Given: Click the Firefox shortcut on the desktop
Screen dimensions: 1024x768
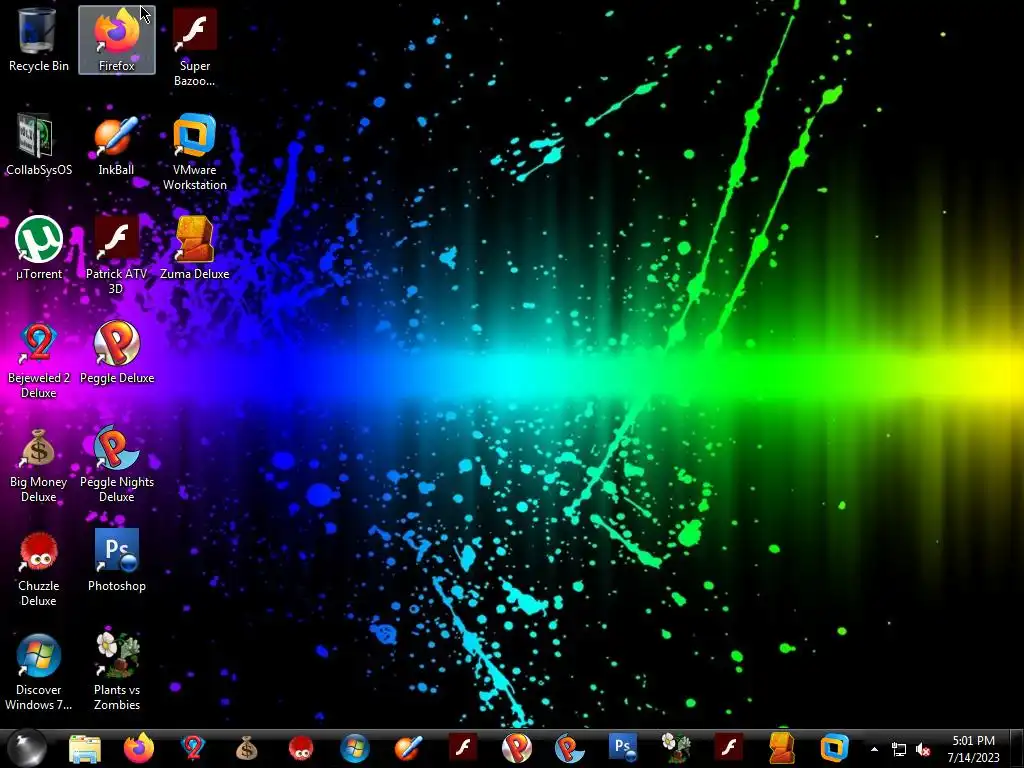Looking at the screenshot, I should click(x=117, y=40).
